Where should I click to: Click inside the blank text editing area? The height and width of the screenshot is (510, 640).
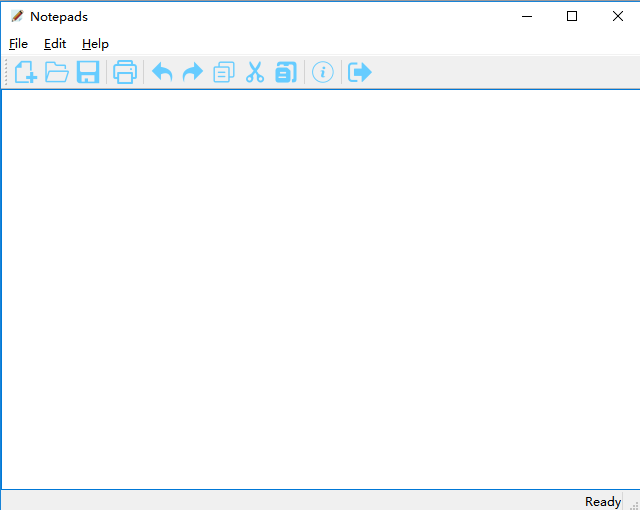[x=321, y=289]
